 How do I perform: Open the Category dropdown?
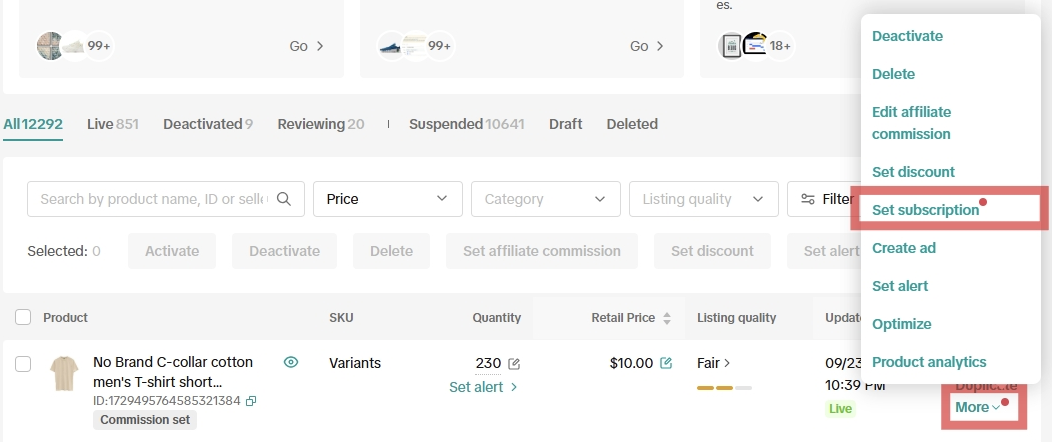(x=545, y=199)
